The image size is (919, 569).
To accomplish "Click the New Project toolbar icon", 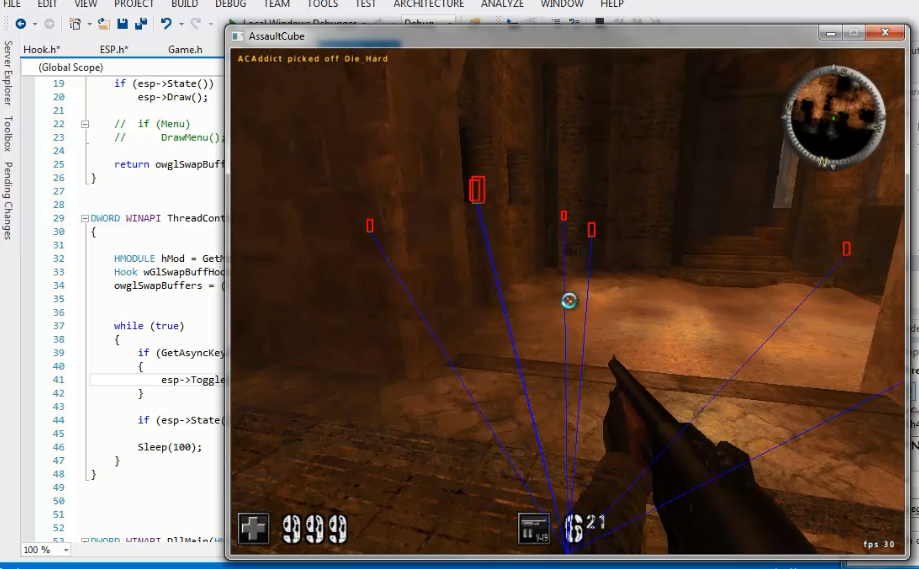I will (75, 24).
